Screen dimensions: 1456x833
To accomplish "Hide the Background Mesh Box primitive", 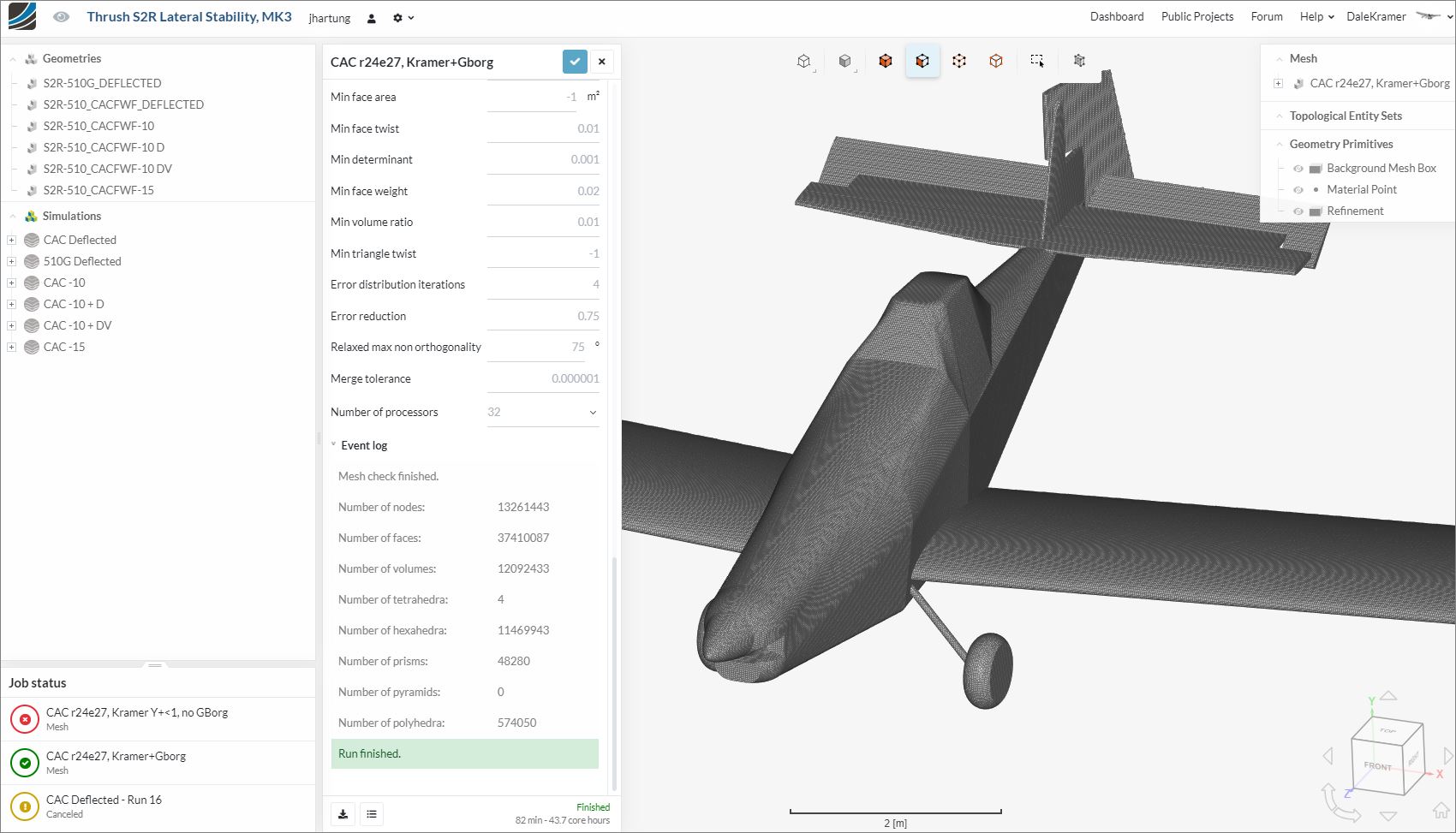I will click(1298, 169).
